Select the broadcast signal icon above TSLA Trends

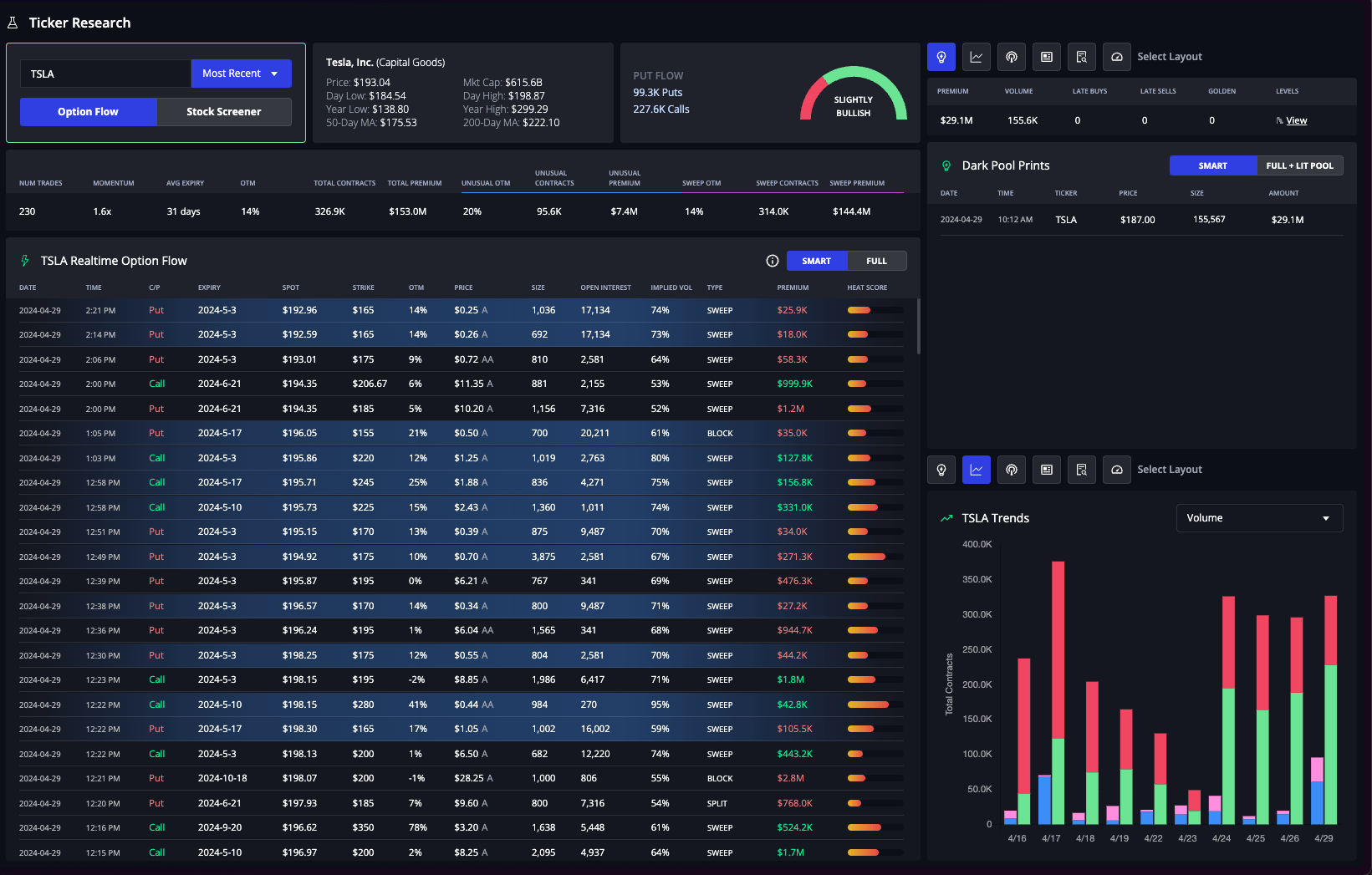click(1012, 470)
